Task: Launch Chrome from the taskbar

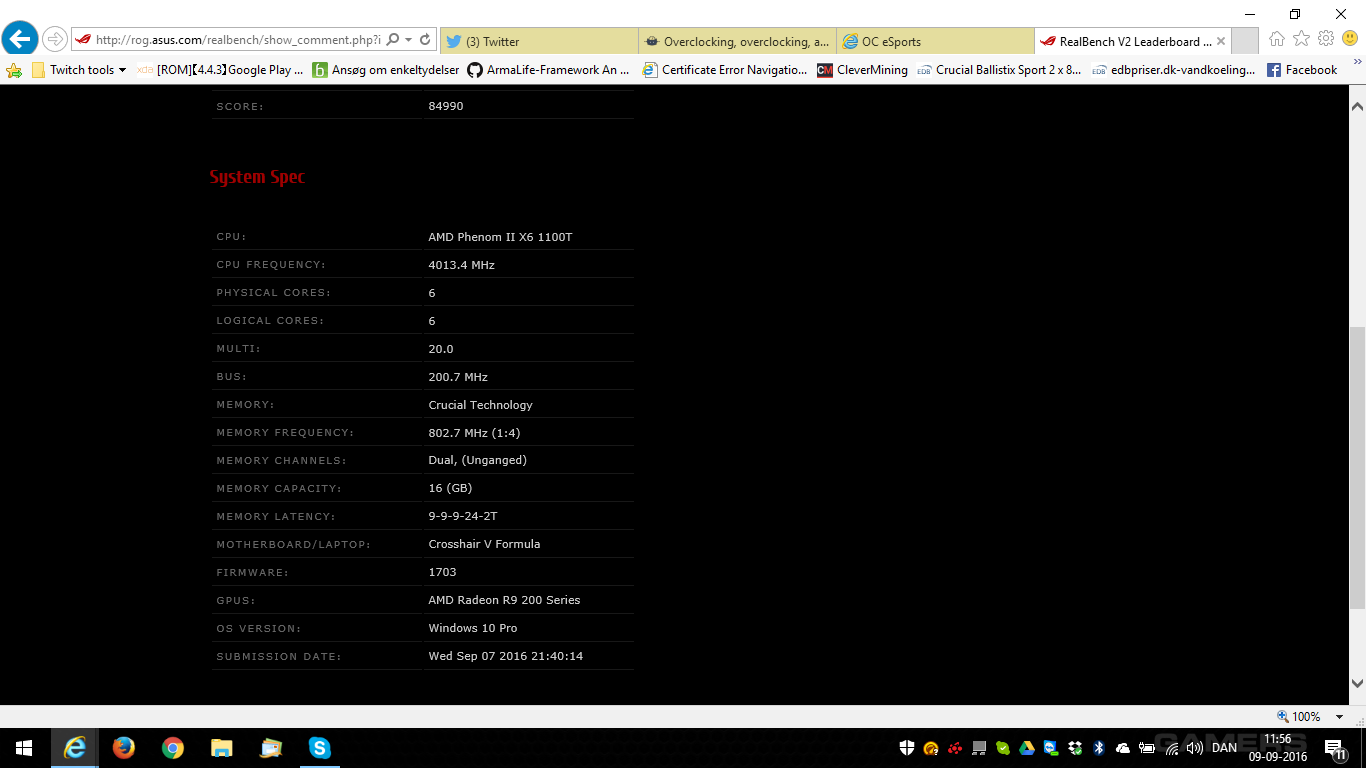Action: (173, 748)
